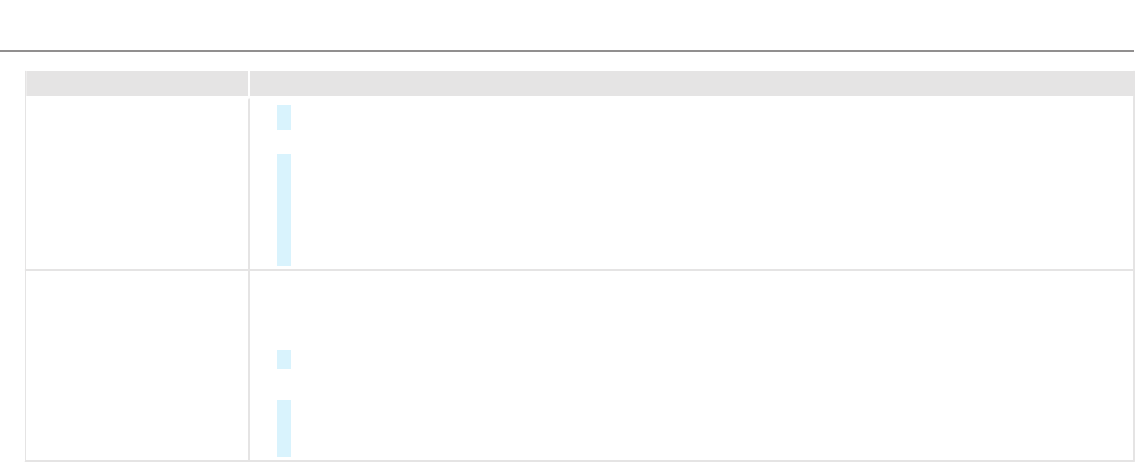Click the vertical border between first-row cells
Viewport: 1135px width, 462px height.
click(249, 183)
